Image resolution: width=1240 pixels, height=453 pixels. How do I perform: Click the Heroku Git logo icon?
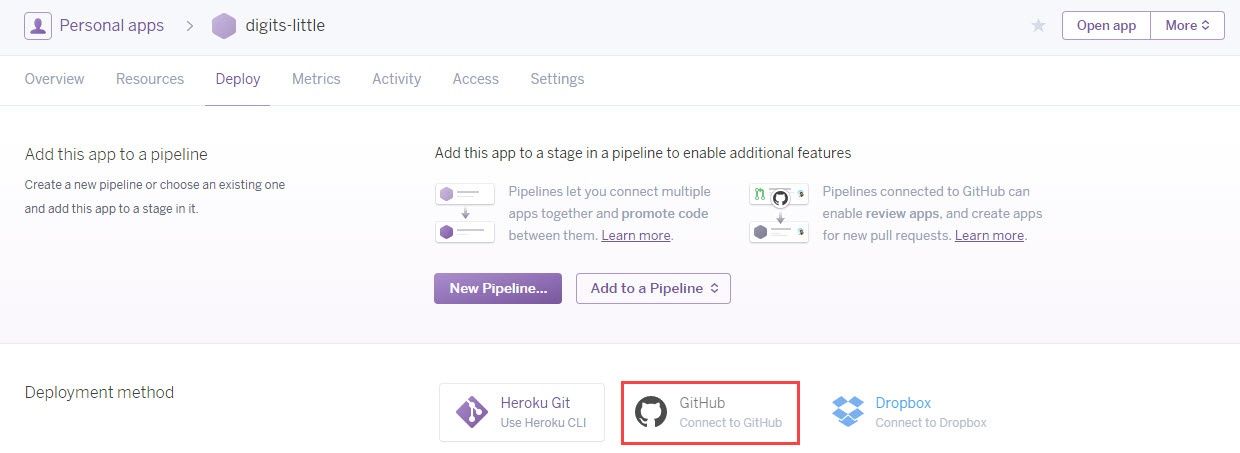pyautogui.click(x=472, y=412)
